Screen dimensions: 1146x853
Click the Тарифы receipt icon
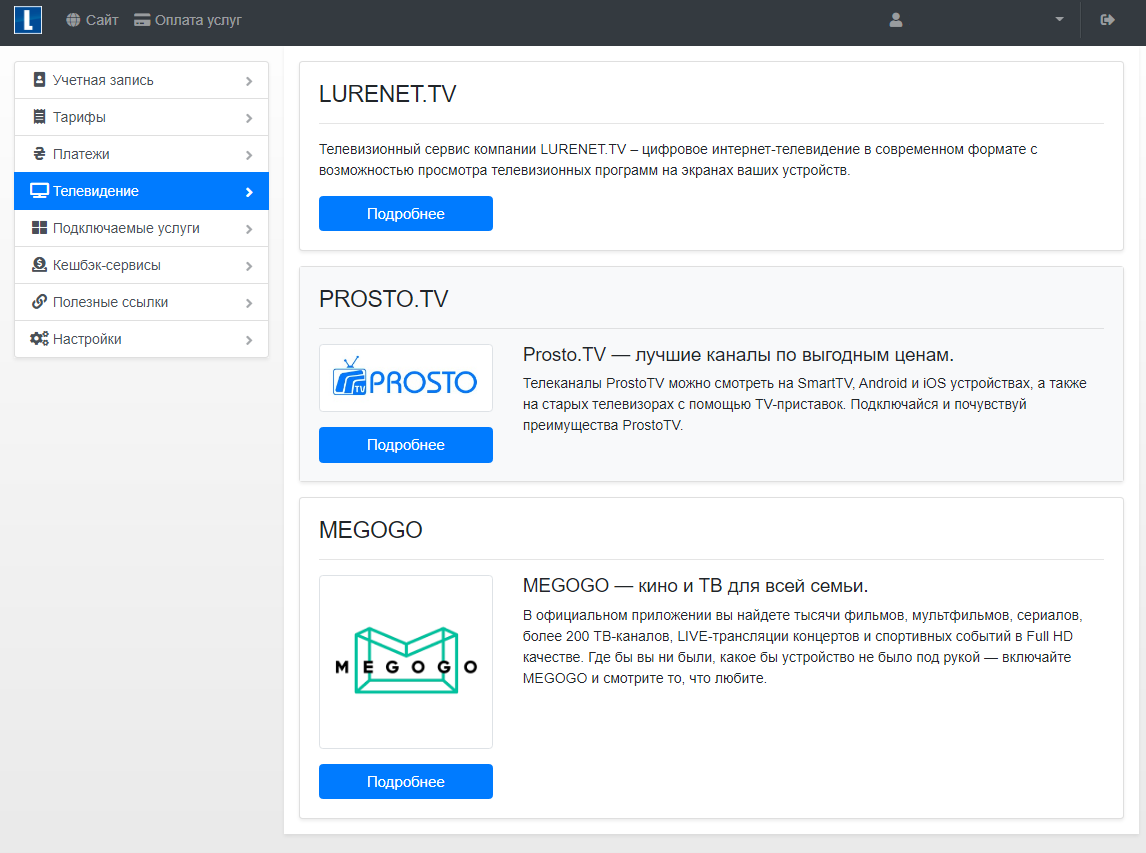39,117
